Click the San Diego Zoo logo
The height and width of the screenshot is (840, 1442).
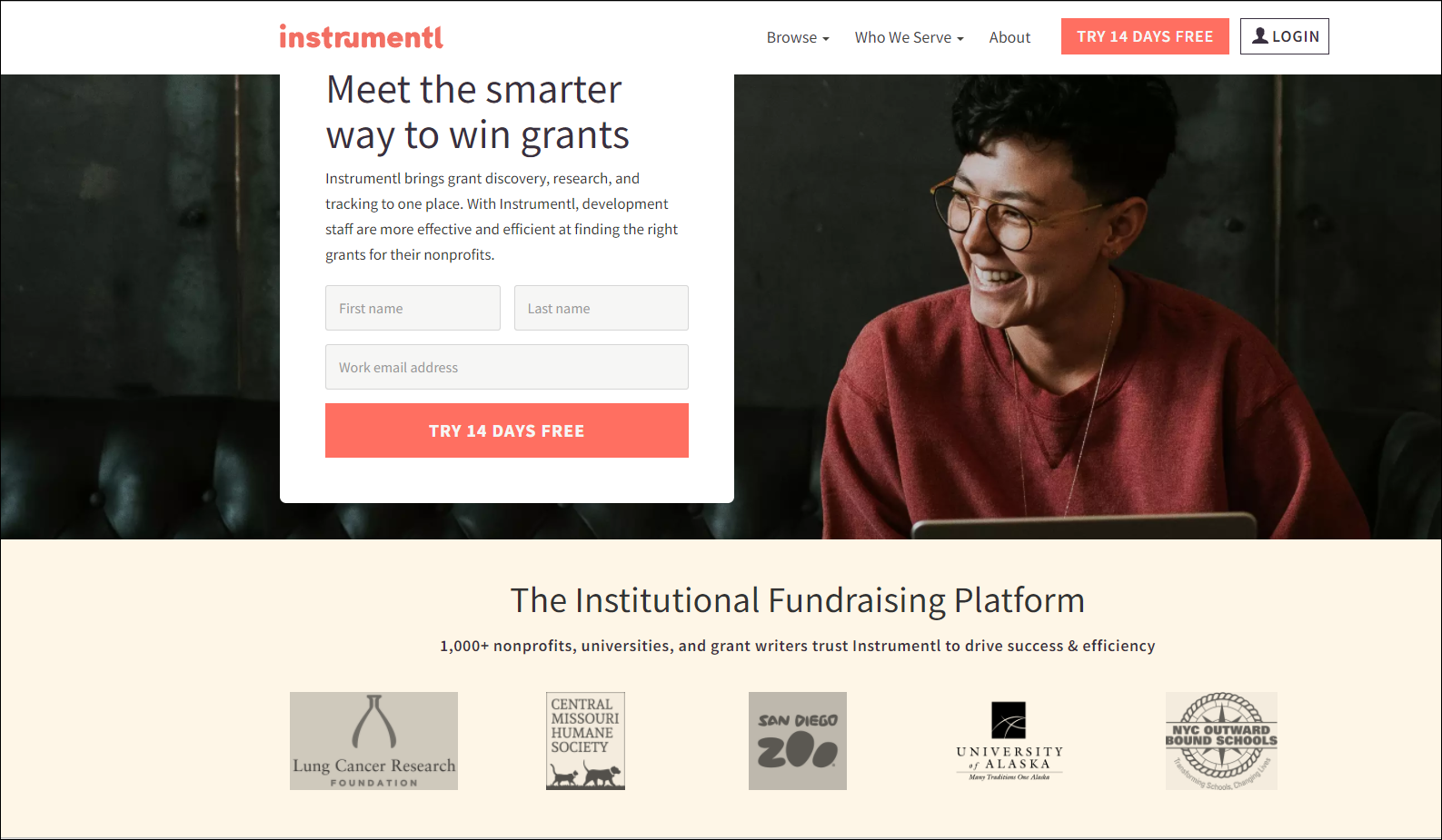pos(798,741)
